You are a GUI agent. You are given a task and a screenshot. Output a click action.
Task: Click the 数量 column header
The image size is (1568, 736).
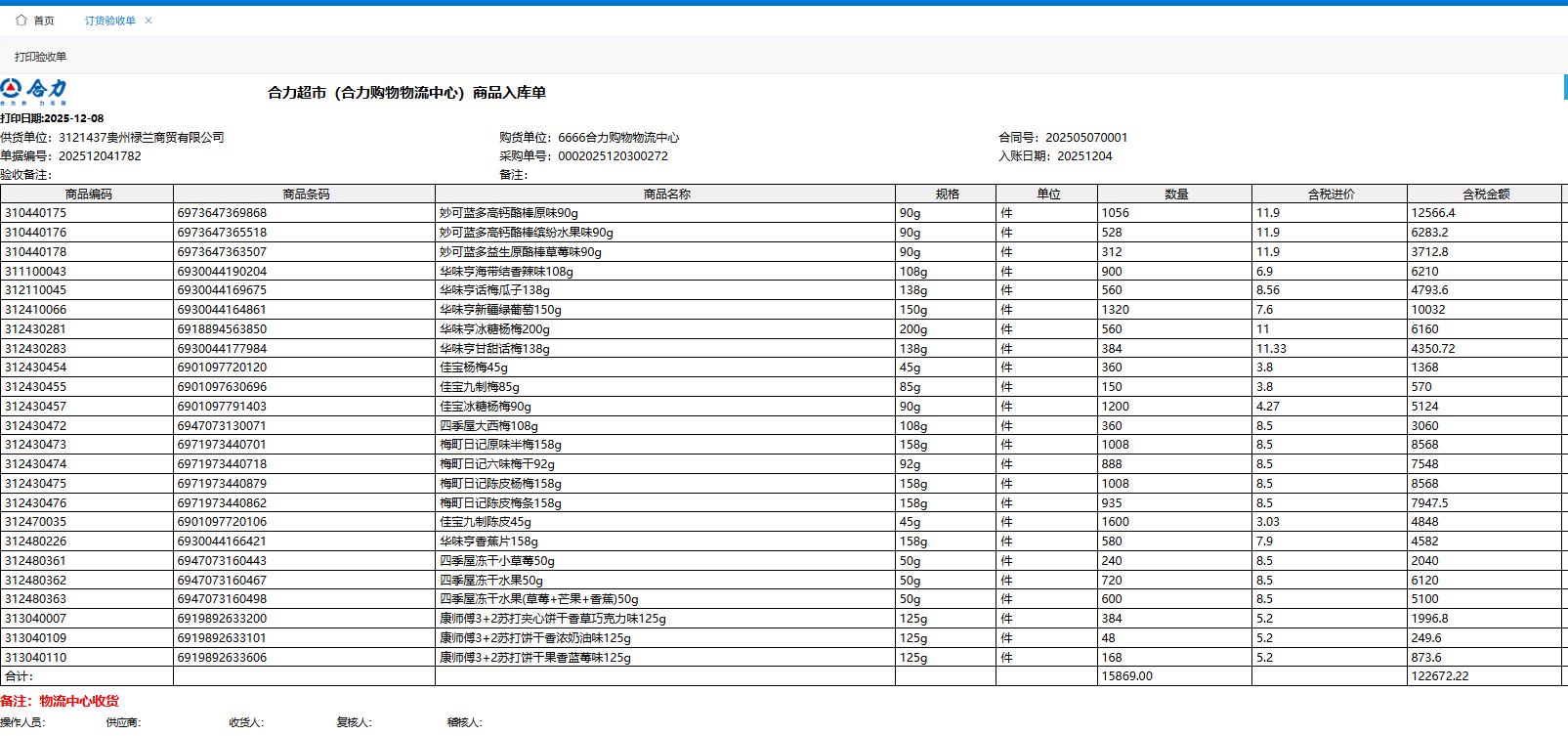1175,195
